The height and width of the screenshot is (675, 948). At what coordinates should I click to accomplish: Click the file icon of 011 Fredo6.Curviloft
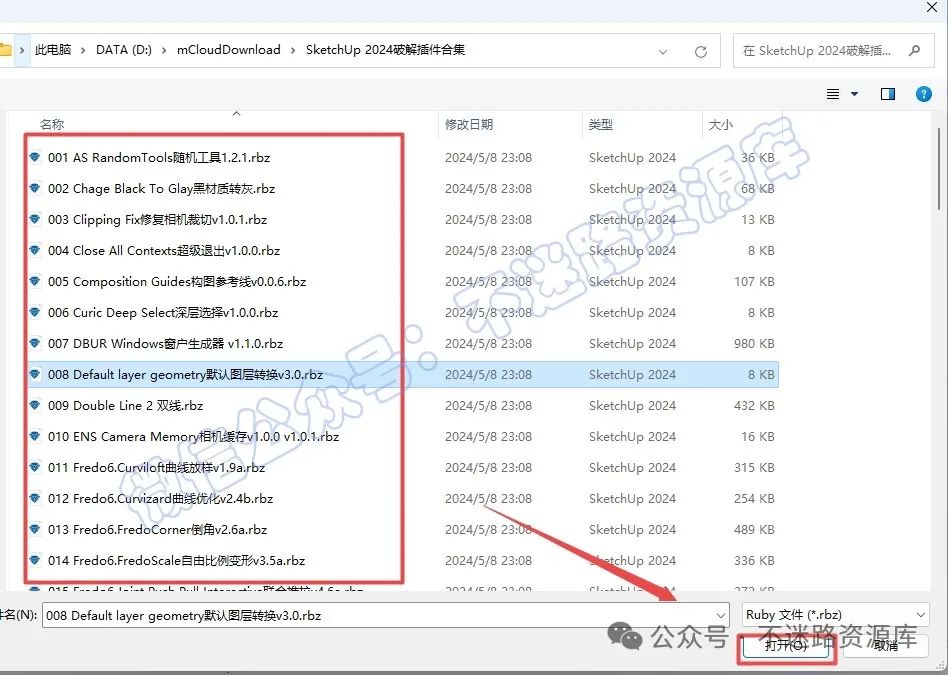pos(35,468)
